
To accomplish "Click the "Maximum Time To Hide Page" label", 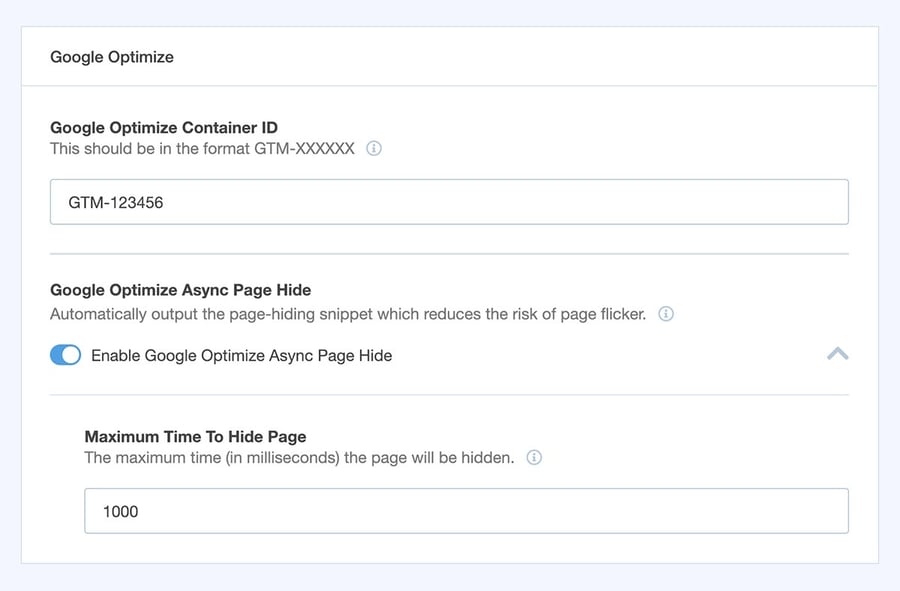I will (x=195, y=436).
